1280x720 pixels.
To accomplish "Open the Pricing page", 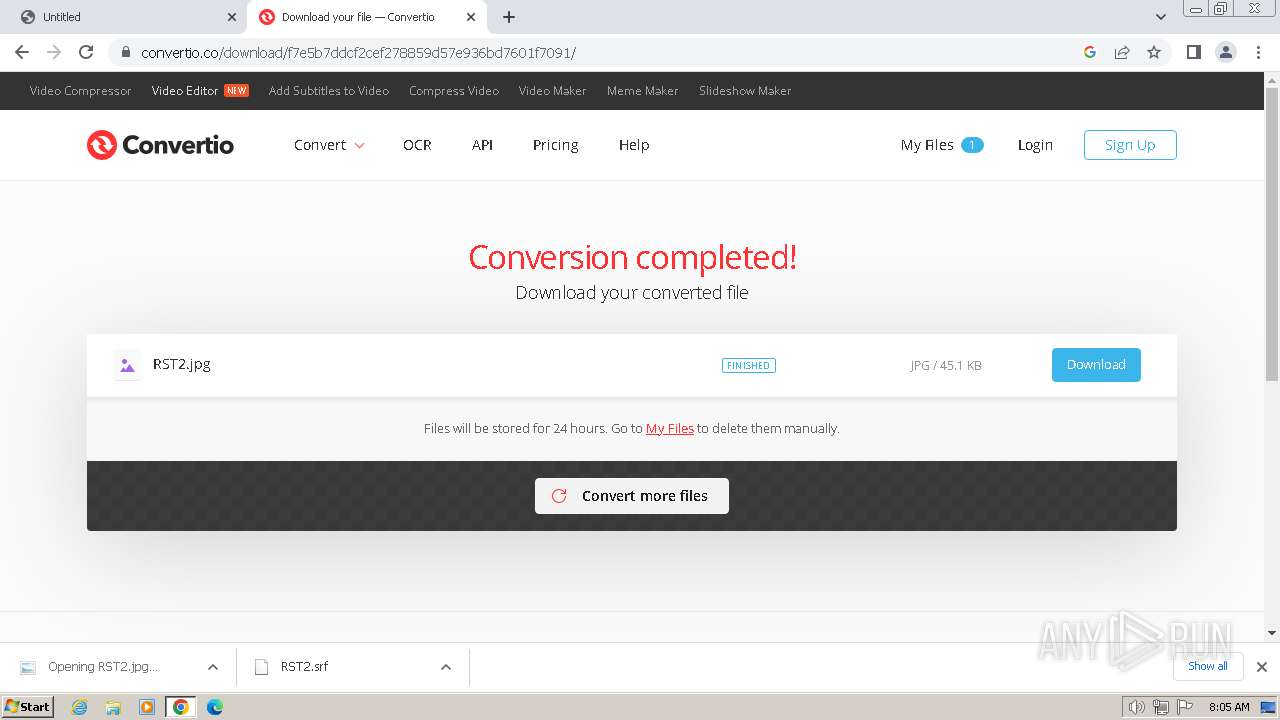I will 555,145.
